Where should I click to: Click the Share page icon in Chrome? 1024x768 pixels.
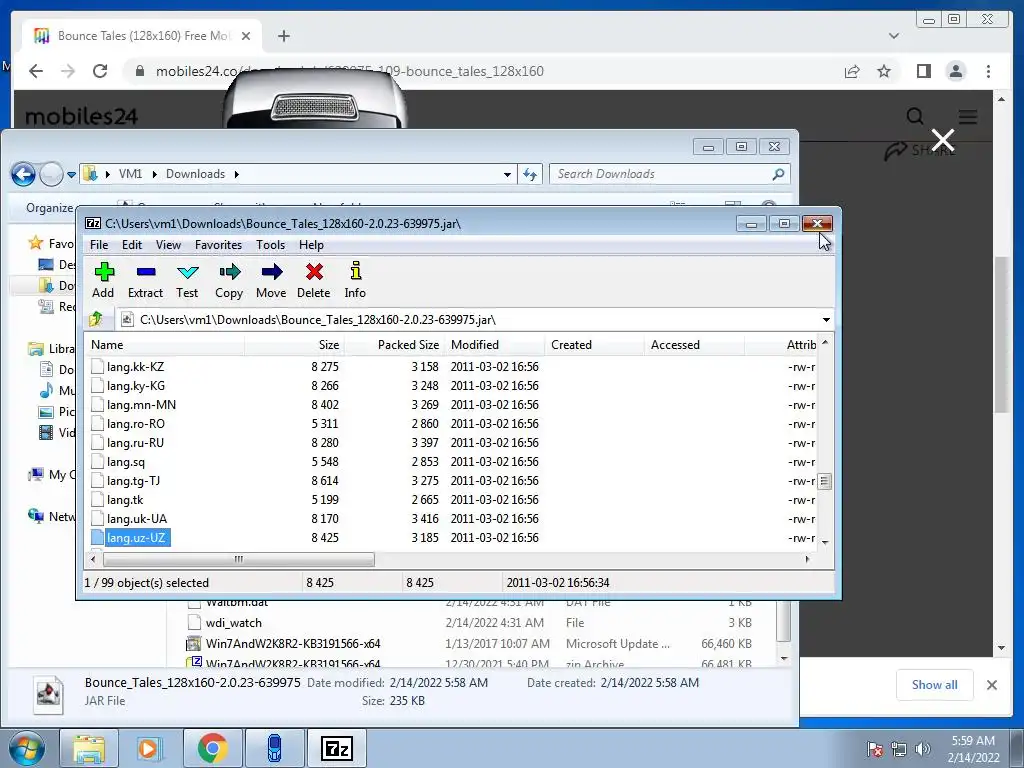(852, 71)
